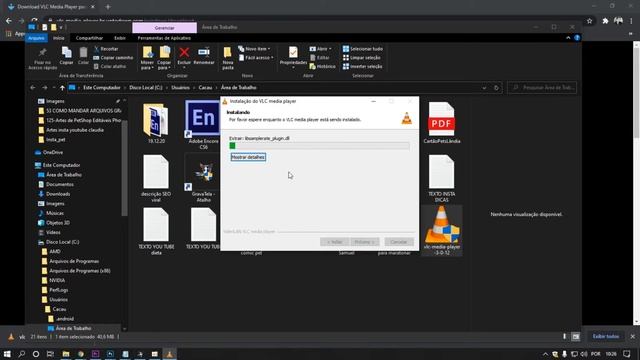Image resolution: width=640 pixels, height=360 pixels.
Task: Refresh the Explorer address bar
Action: point(496,87)
